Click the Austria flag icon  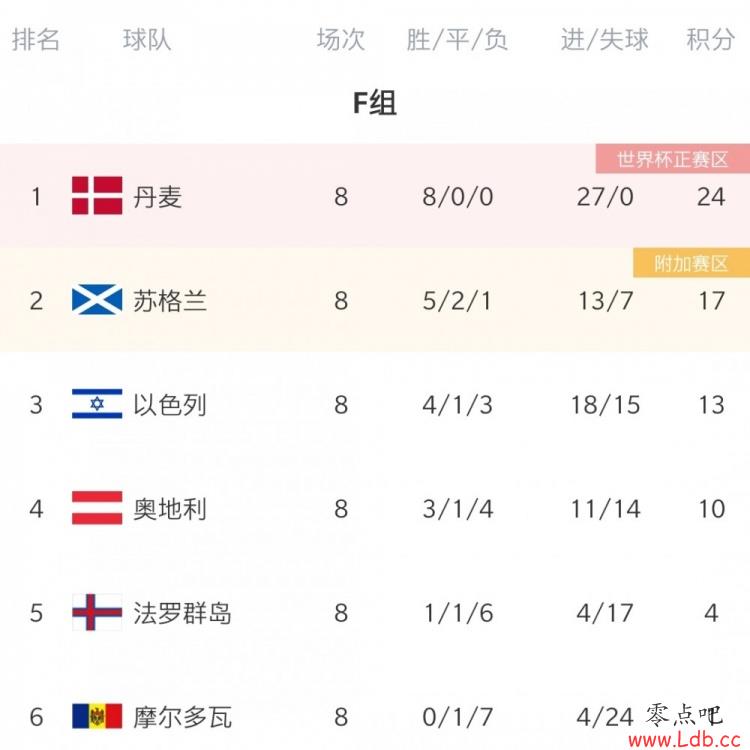97,508
